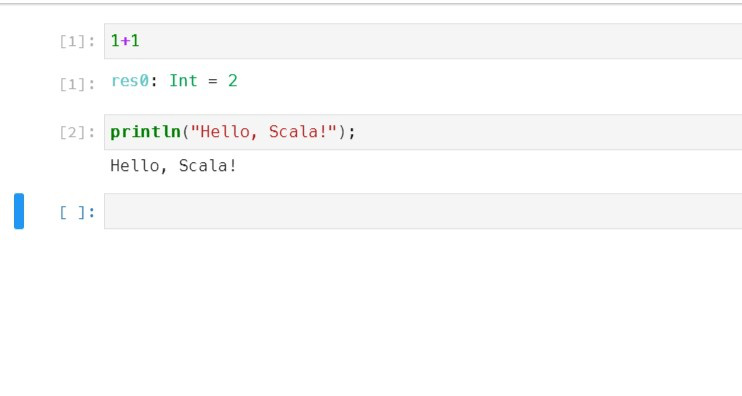Viewport: 742px width, 396px height.
Task: Click the result value 2 in output
Action: tap(232, 81)
